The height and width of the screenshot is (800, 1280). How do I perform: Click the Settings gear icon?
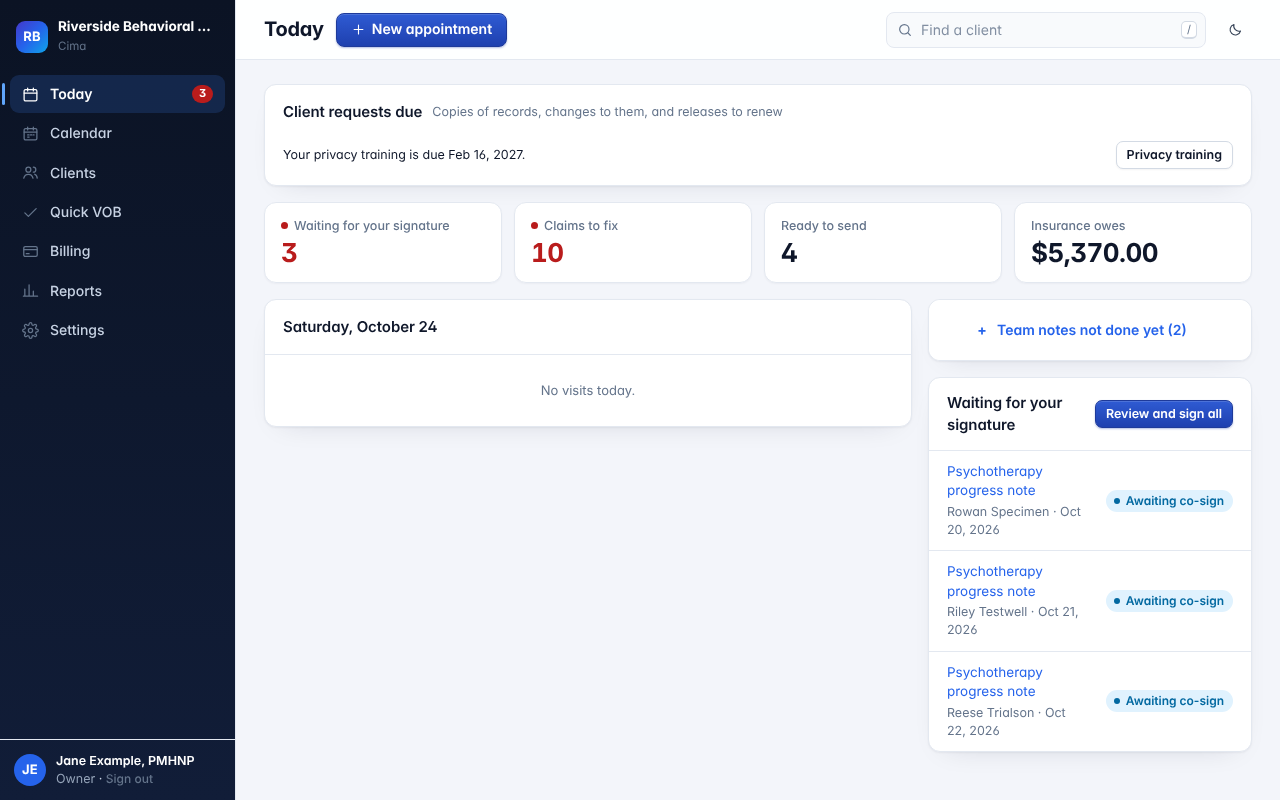click(31, 330)
